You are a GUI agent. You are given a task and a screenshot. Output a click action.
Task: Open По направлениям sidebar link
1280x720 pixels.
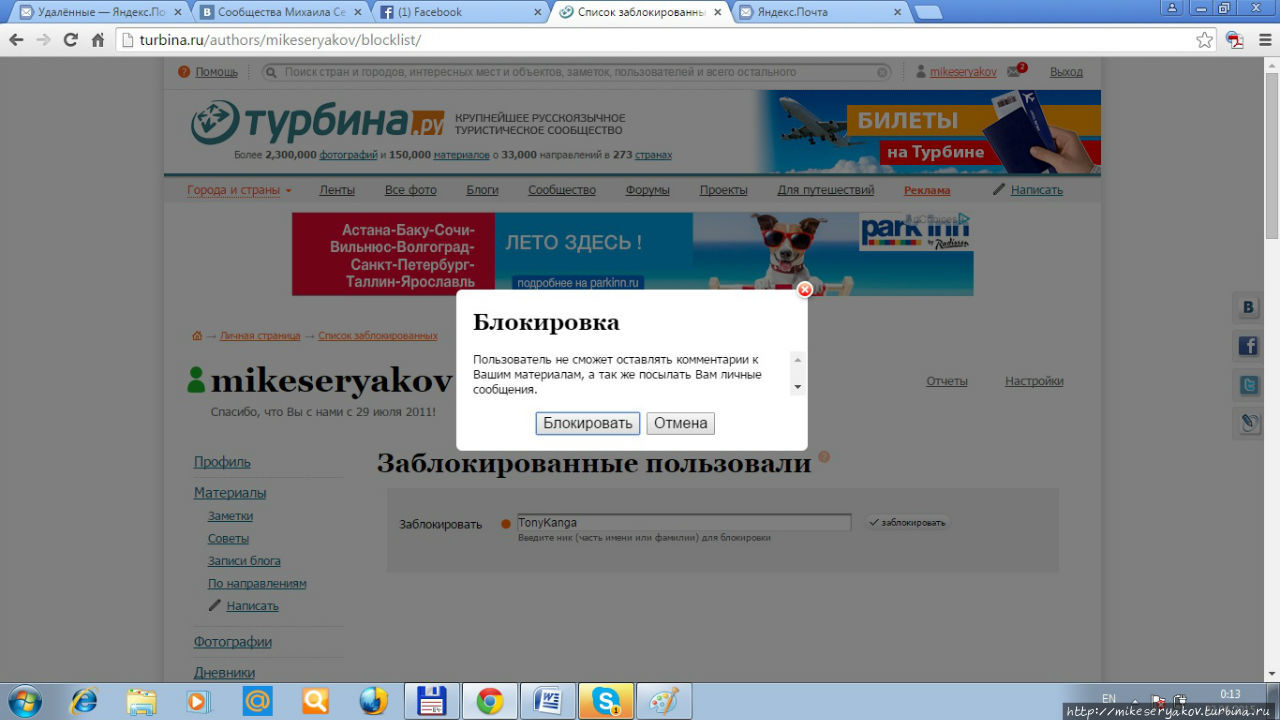tap(257, 584)
